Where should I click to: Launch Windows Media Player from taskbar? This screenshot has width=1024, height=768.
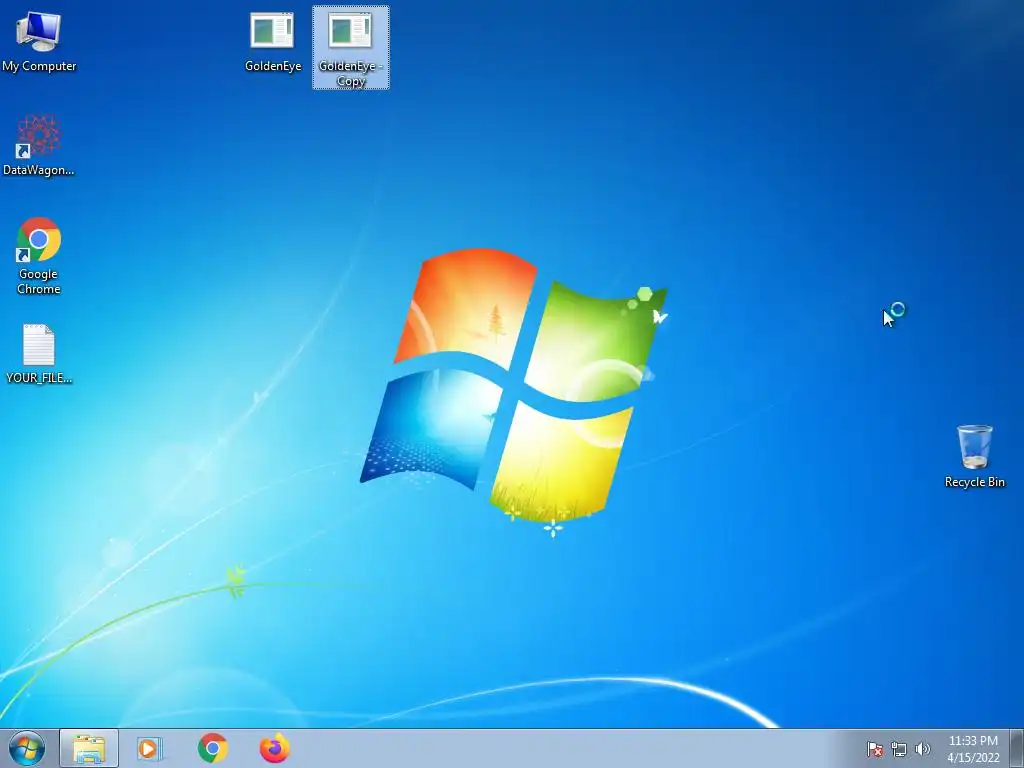[x=150, y=748]
